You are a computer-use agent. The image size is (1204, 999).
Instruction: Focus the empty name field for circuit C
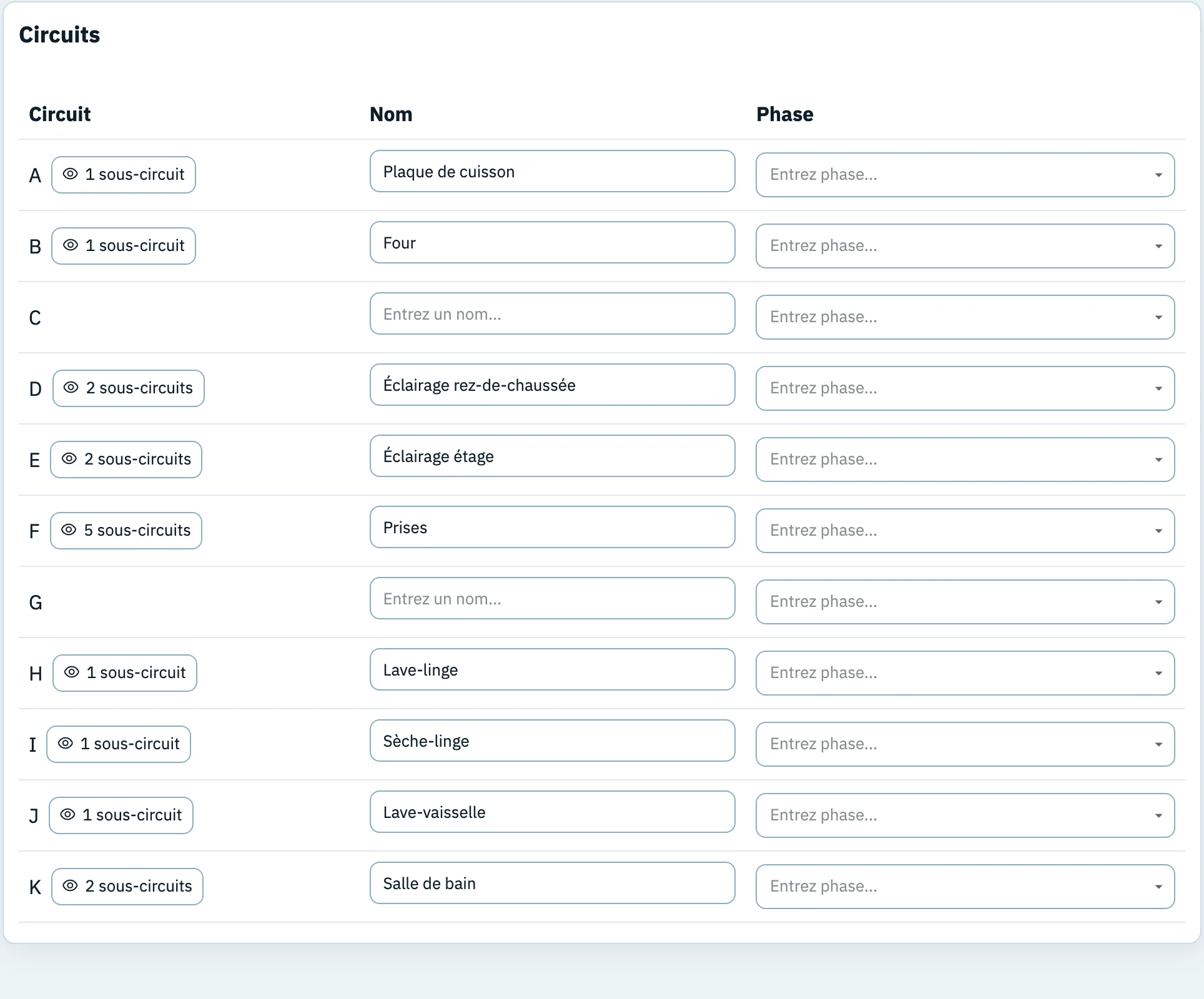tap(553, 313)
